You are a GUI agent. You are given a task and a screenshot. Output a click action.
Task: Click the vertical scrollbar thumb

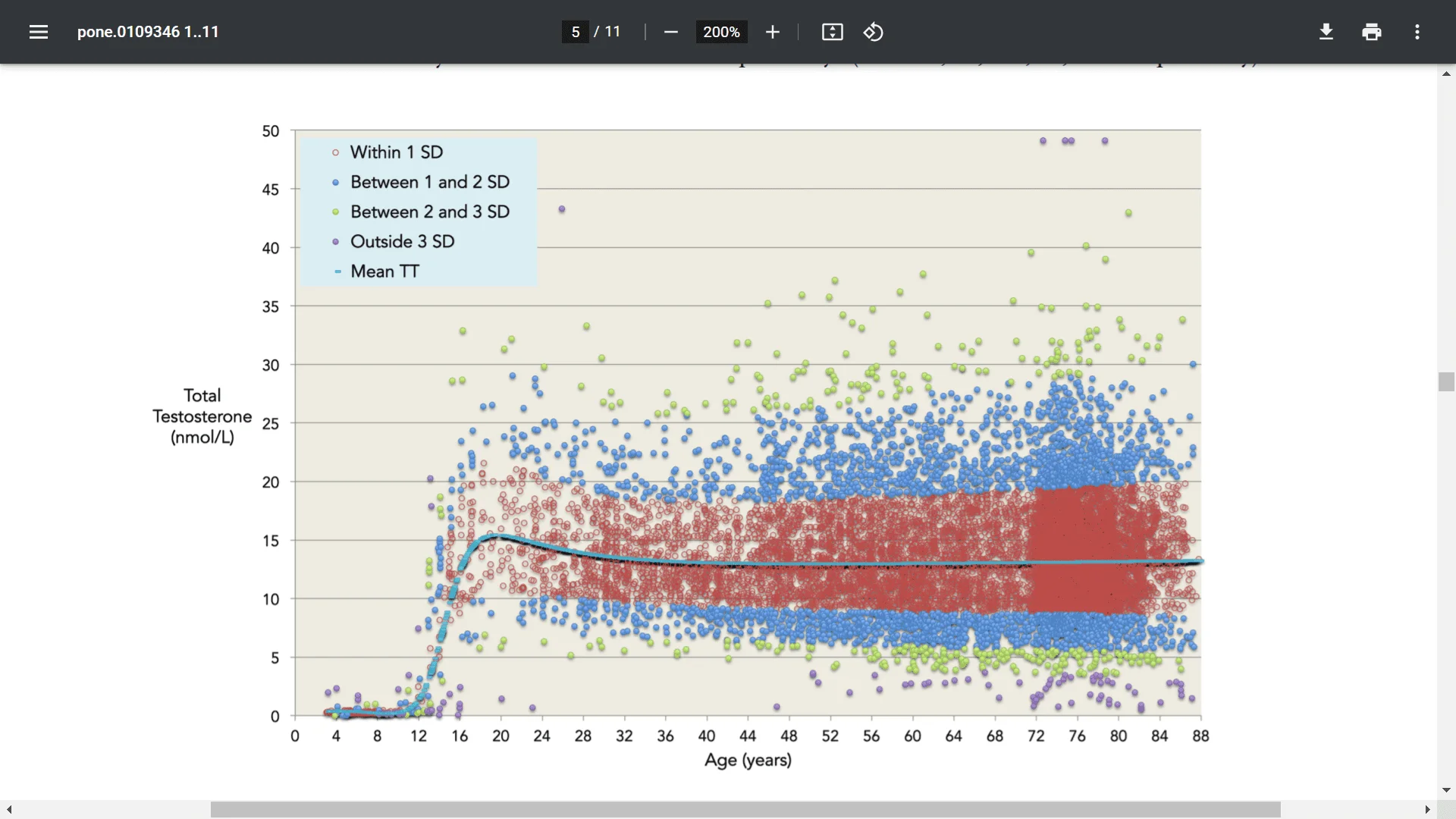pyautogui.click(x=1446, y=381)
